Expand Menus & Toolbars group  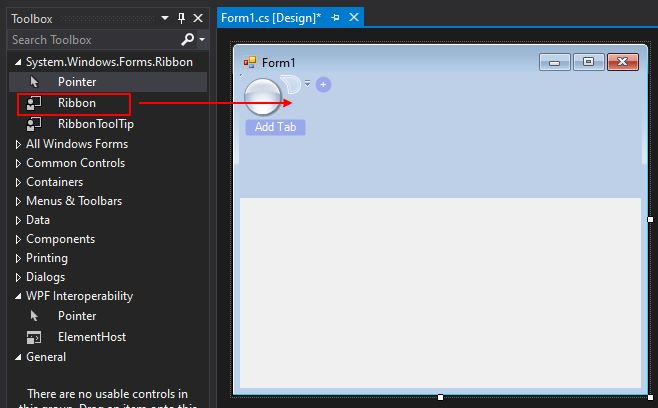pyautogui.click(x=18, y=201)
